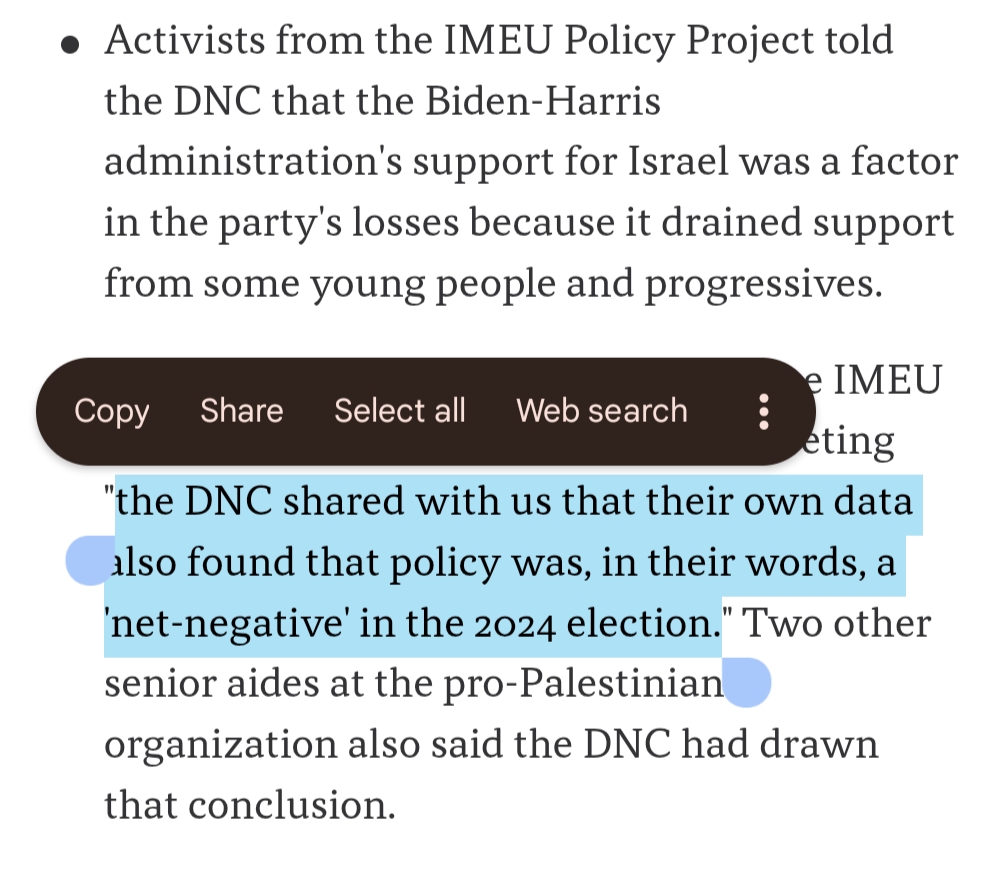Tap the right text selection handle
Viewport: 1008px width, 869px height.
pyautogui.click(x=747, y=685)
